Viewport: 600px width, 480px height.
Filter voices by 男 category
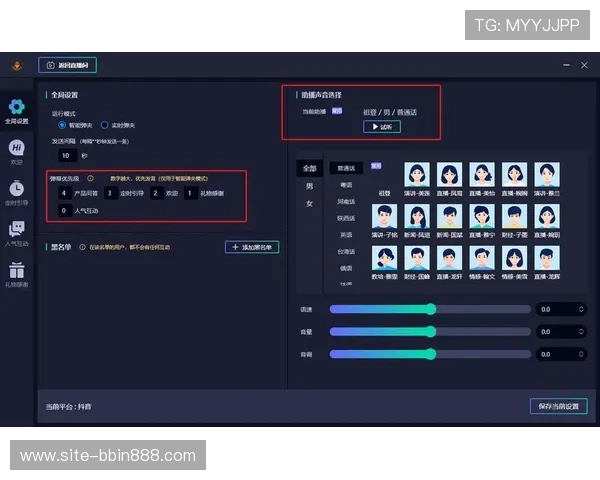coord(309,186)
